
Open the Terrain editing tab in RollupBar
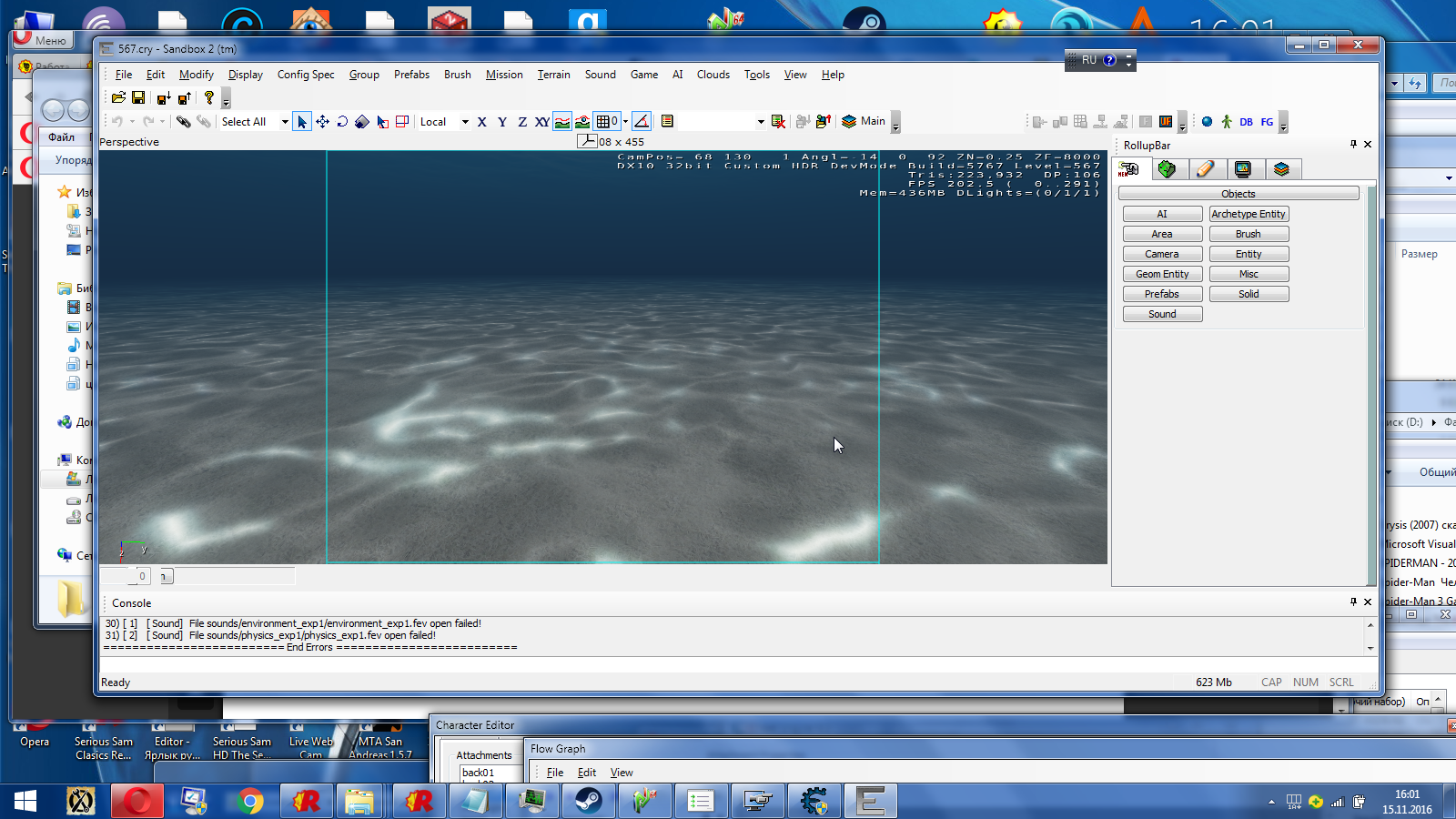click(x=1167, y=169)
